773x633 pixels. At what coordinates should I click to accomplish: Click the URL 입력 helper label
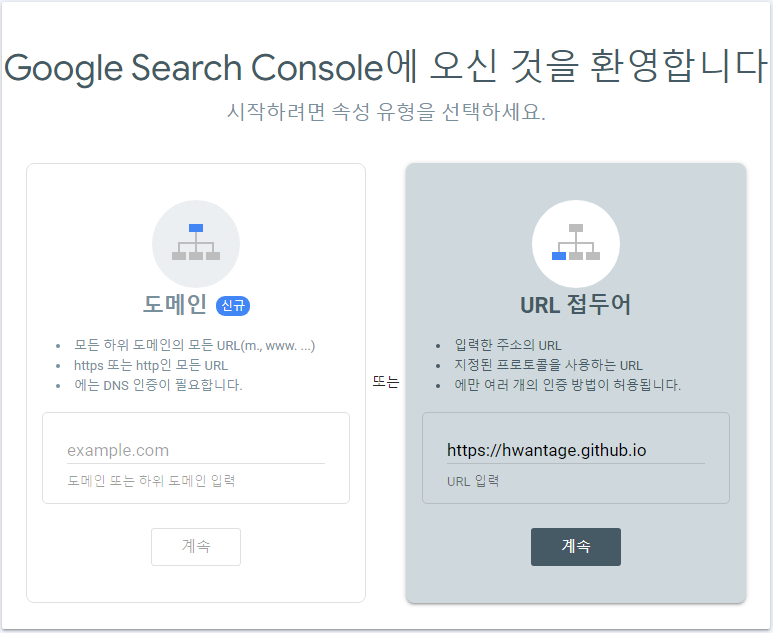click(473, 481)
